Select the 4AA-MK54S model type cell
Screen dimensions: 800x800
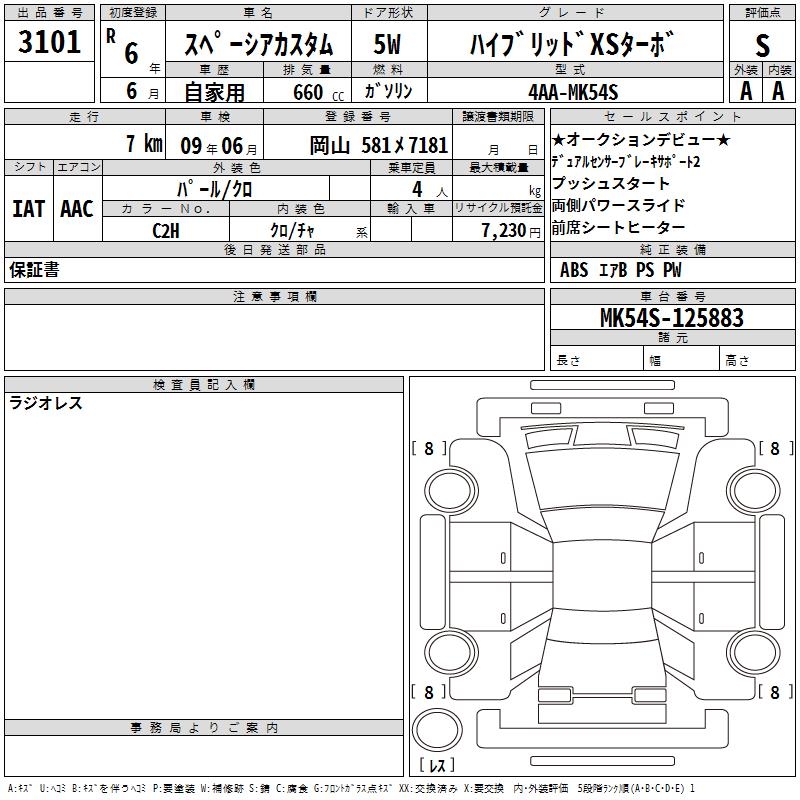(x=575, y=90)
